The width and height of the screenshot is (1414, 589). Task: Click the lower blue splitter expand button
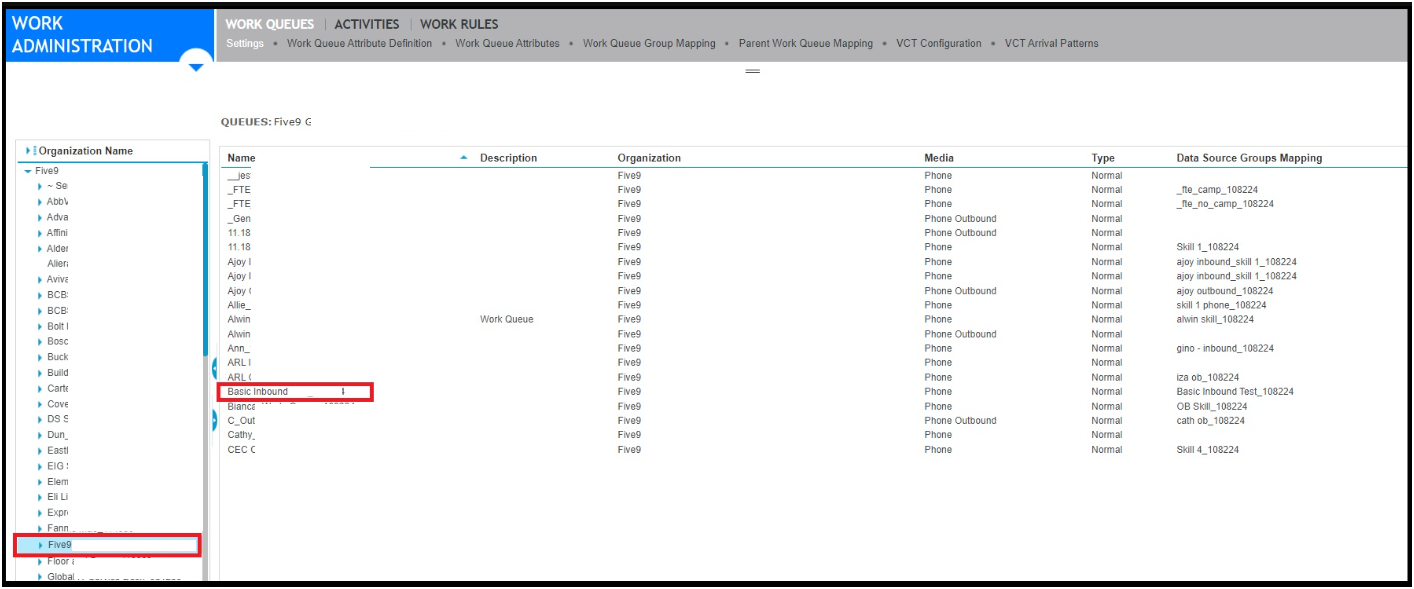[214, 420]
